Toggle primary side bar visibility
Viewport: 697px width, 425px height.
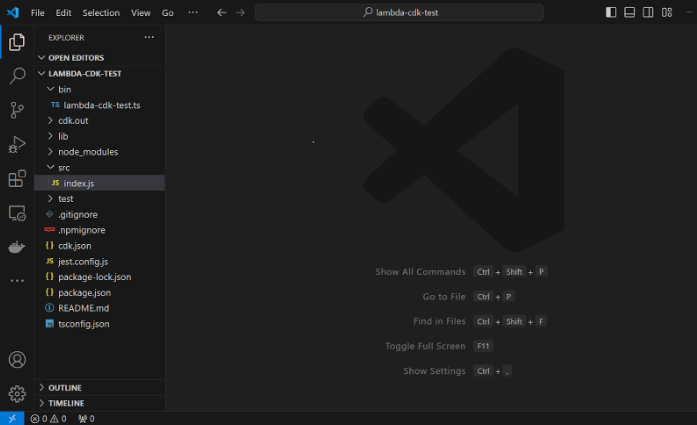[611, 12]
